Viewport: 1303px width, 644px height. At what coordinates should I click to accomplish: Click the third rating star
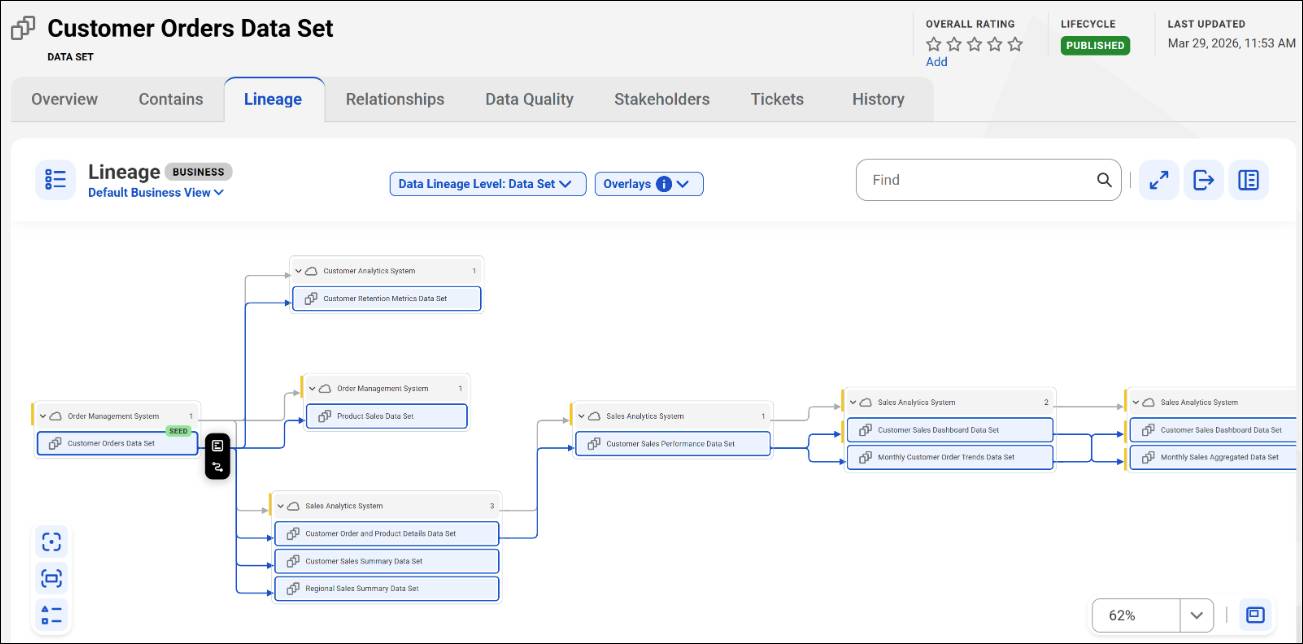click(975, 44)
